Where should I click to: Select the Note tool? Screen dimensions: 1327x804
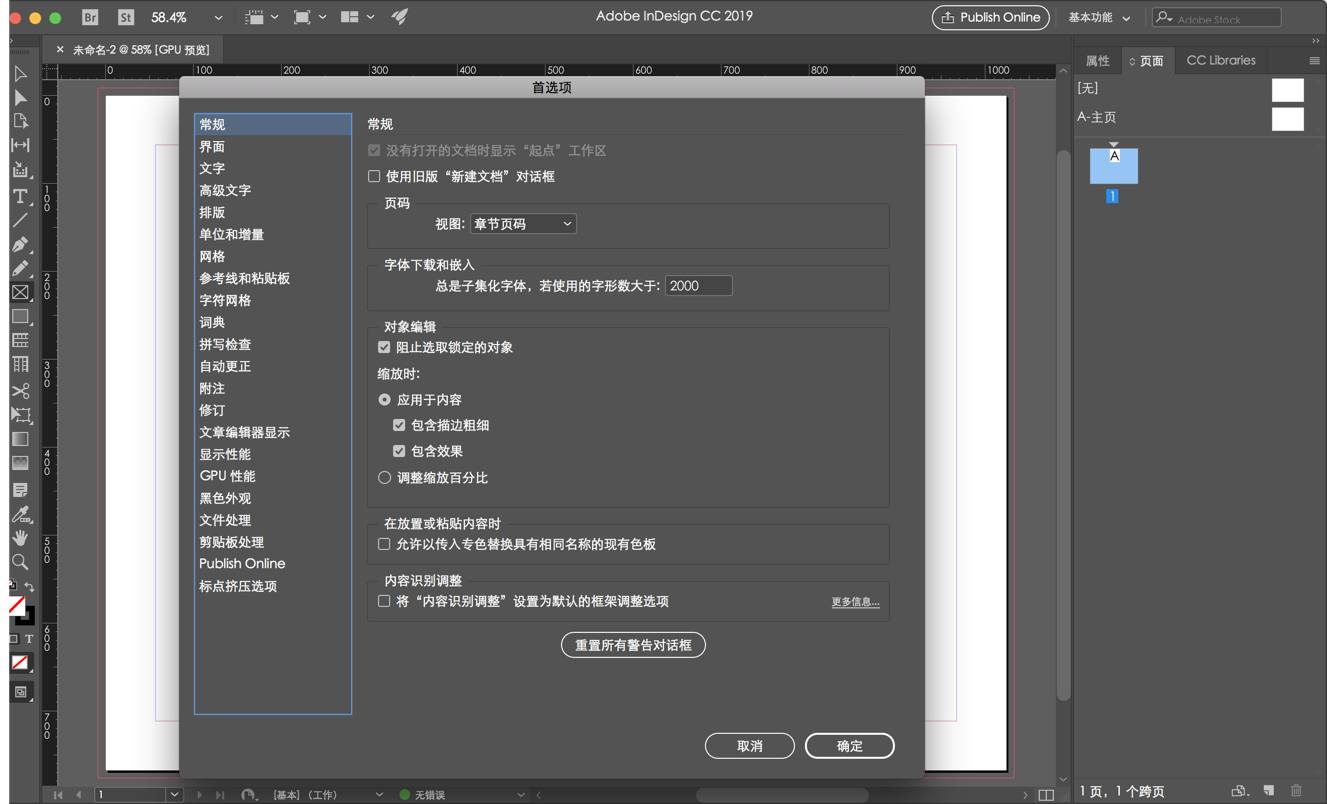pyautogui.click(x=20, y=490)
